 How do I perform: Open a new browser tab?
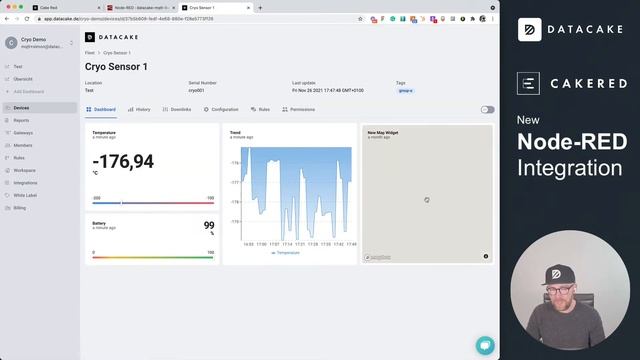tap(260, 8)
